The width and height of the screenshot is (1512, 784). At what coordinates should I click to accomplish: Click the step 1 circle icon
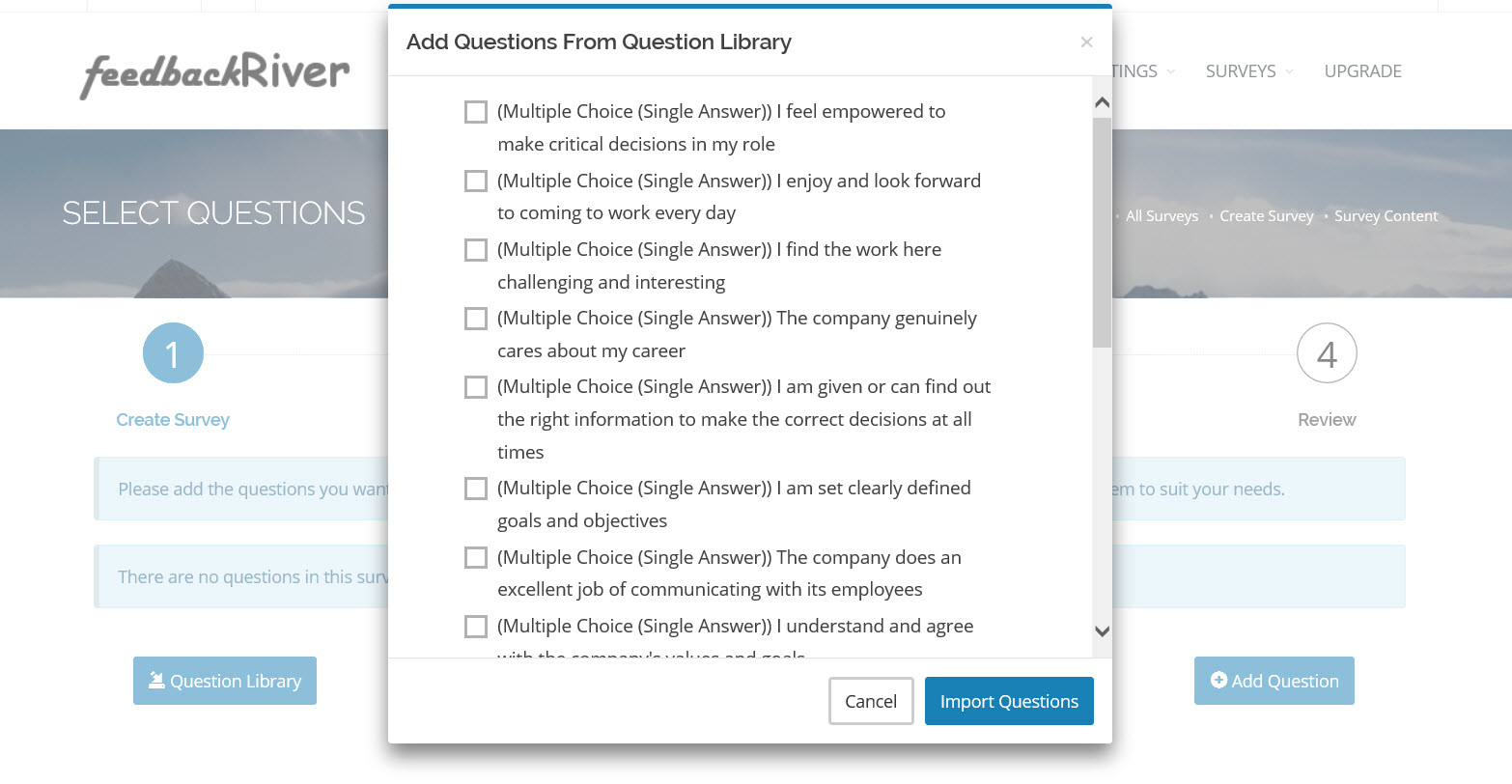point(173,353)
